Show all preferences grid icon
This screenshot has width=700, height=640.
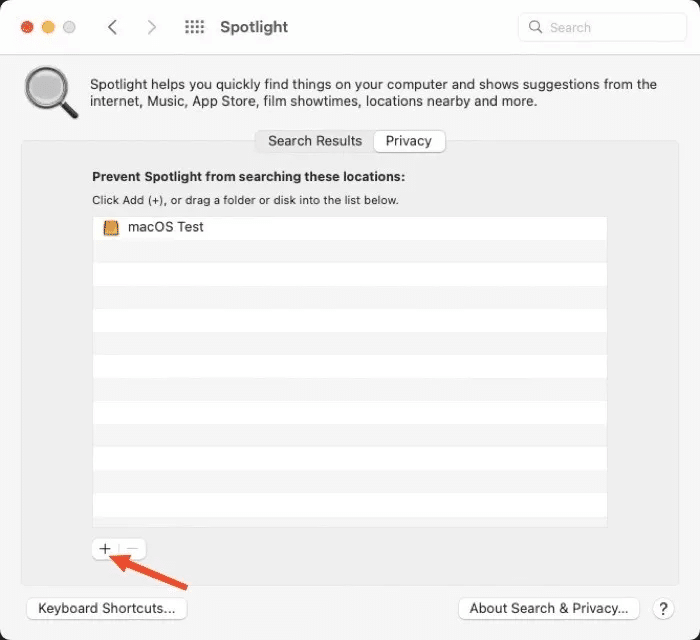pos(195,27)
